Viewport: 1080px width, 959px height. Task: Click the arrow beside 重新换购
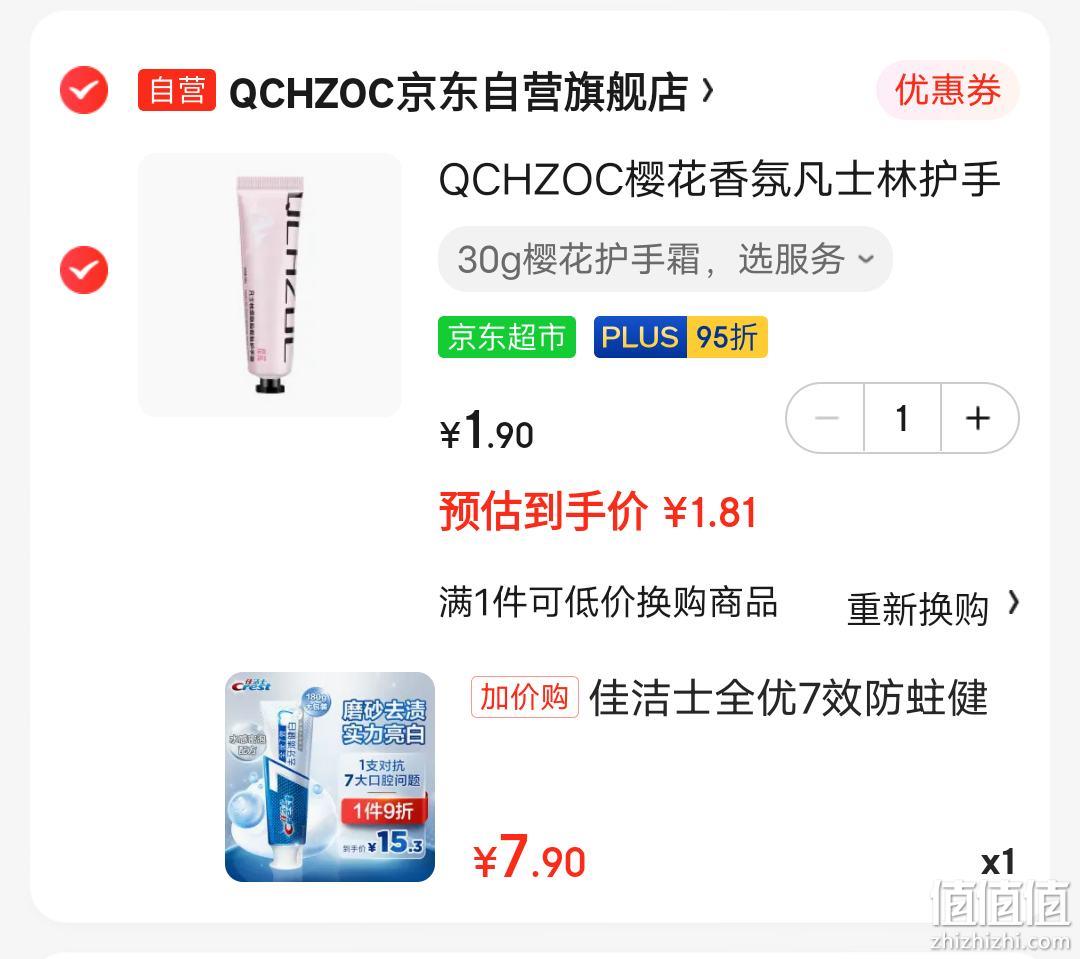pos(1013,603)
